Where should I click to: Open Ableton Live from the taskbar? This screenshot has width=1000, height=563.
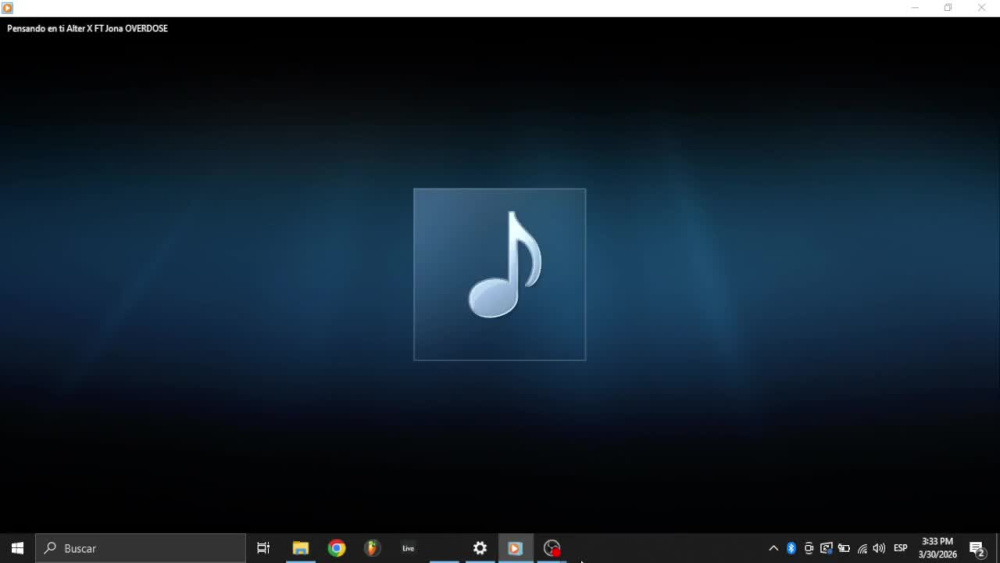tap(408, 548)
